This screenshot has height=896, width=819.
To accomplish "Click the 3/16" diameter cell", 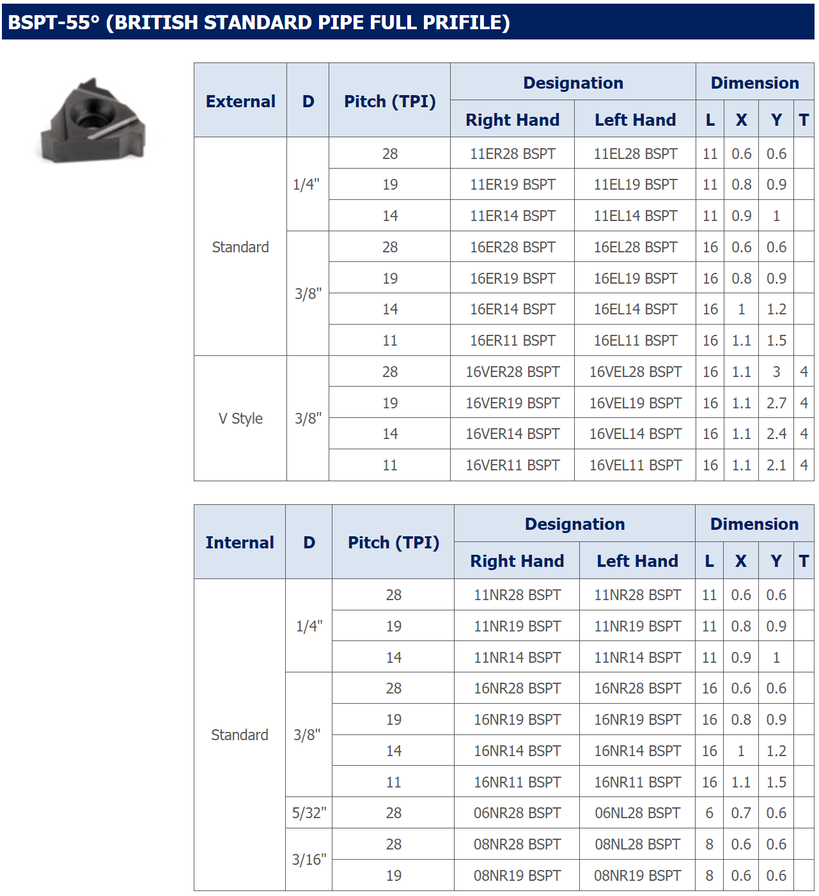I will 309,859.
